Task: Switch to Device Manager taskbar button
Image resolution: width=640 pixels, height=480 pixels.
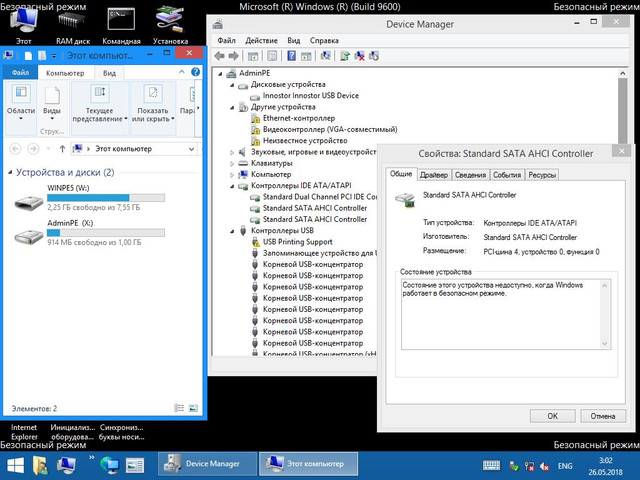Action: pos(207,464)
